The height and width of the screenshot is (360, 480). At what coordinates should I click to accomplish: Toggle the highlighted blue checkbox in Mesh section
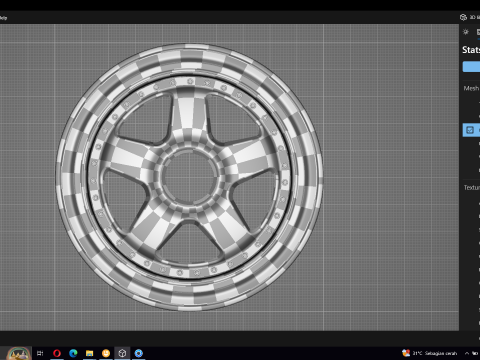tap(470, 130)
